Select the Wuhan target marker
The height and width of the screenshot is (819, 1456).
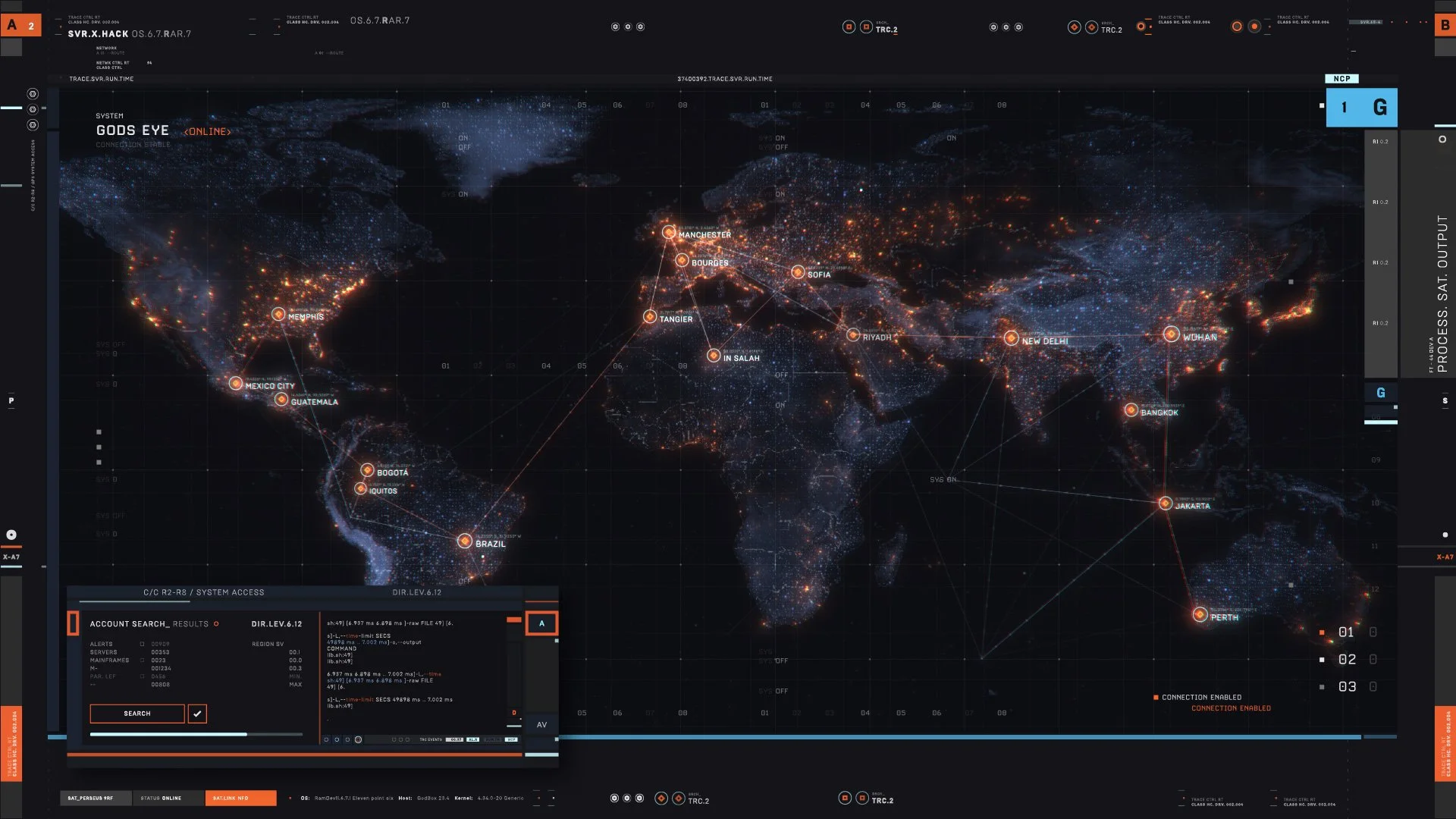1171,334
